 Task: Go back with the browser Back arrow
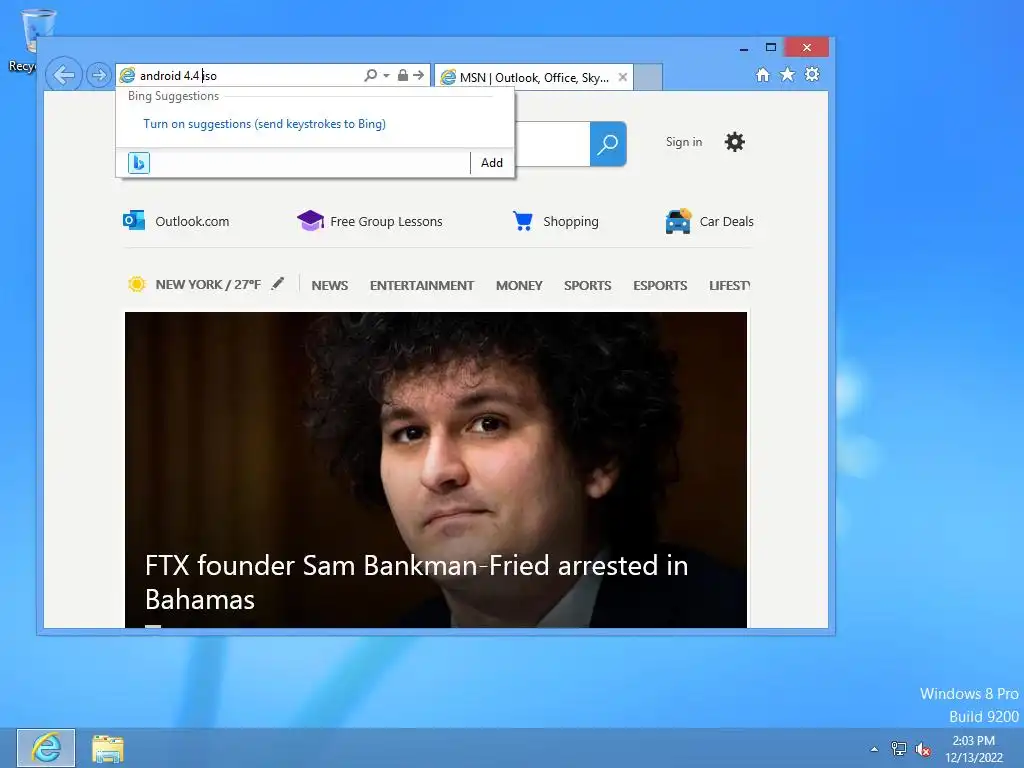point(64,75)
